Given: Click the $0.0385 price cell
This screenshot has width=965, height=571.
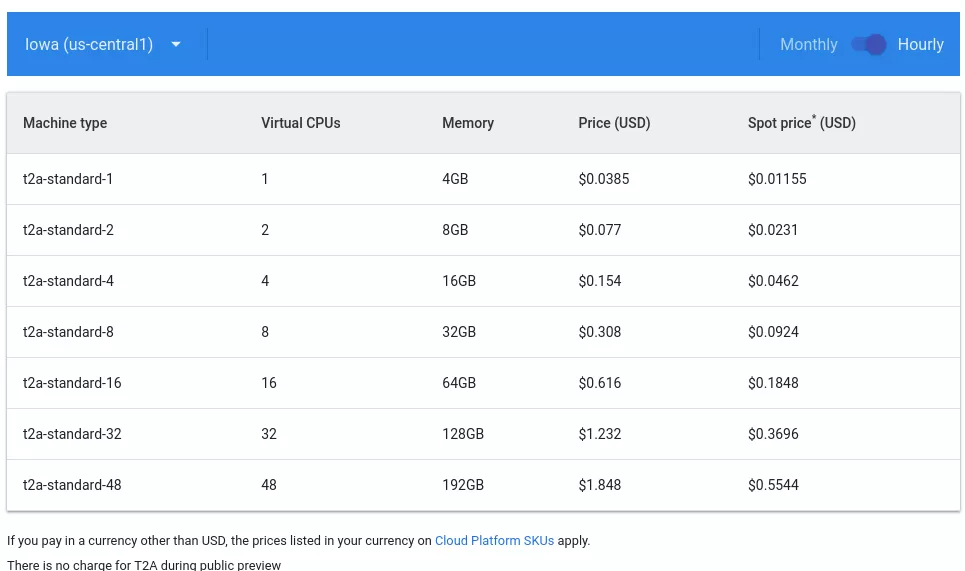Looking at the screenshot, I should coord(604,179).
